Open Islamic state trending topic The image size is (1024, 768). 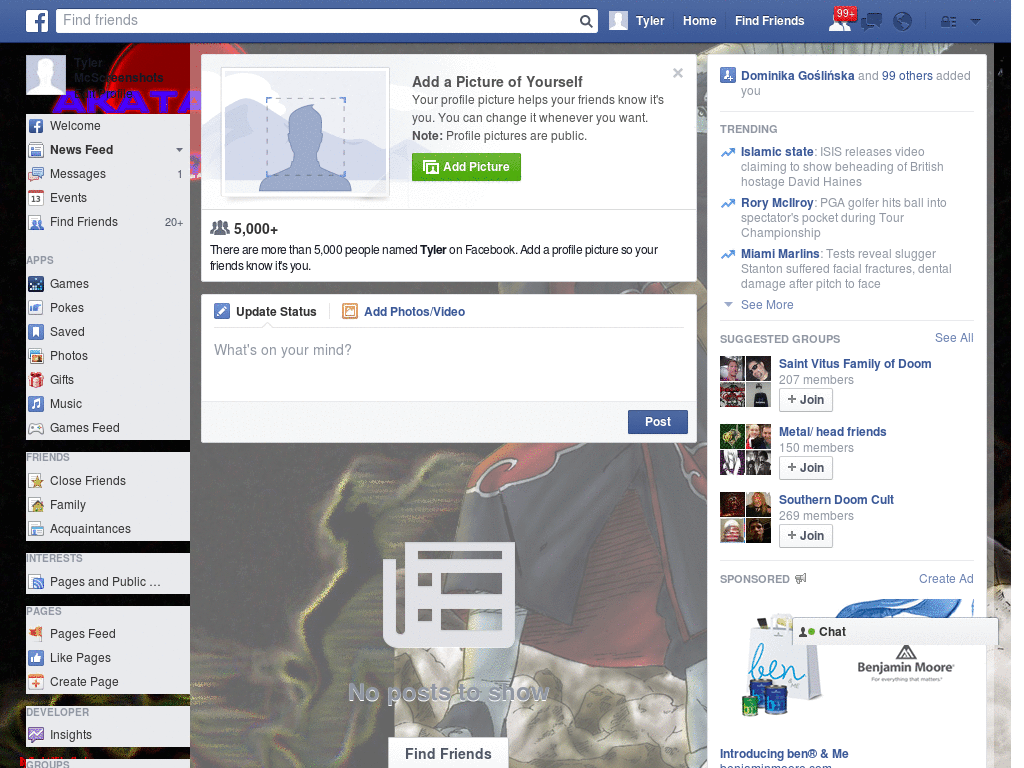coord(777,152)
